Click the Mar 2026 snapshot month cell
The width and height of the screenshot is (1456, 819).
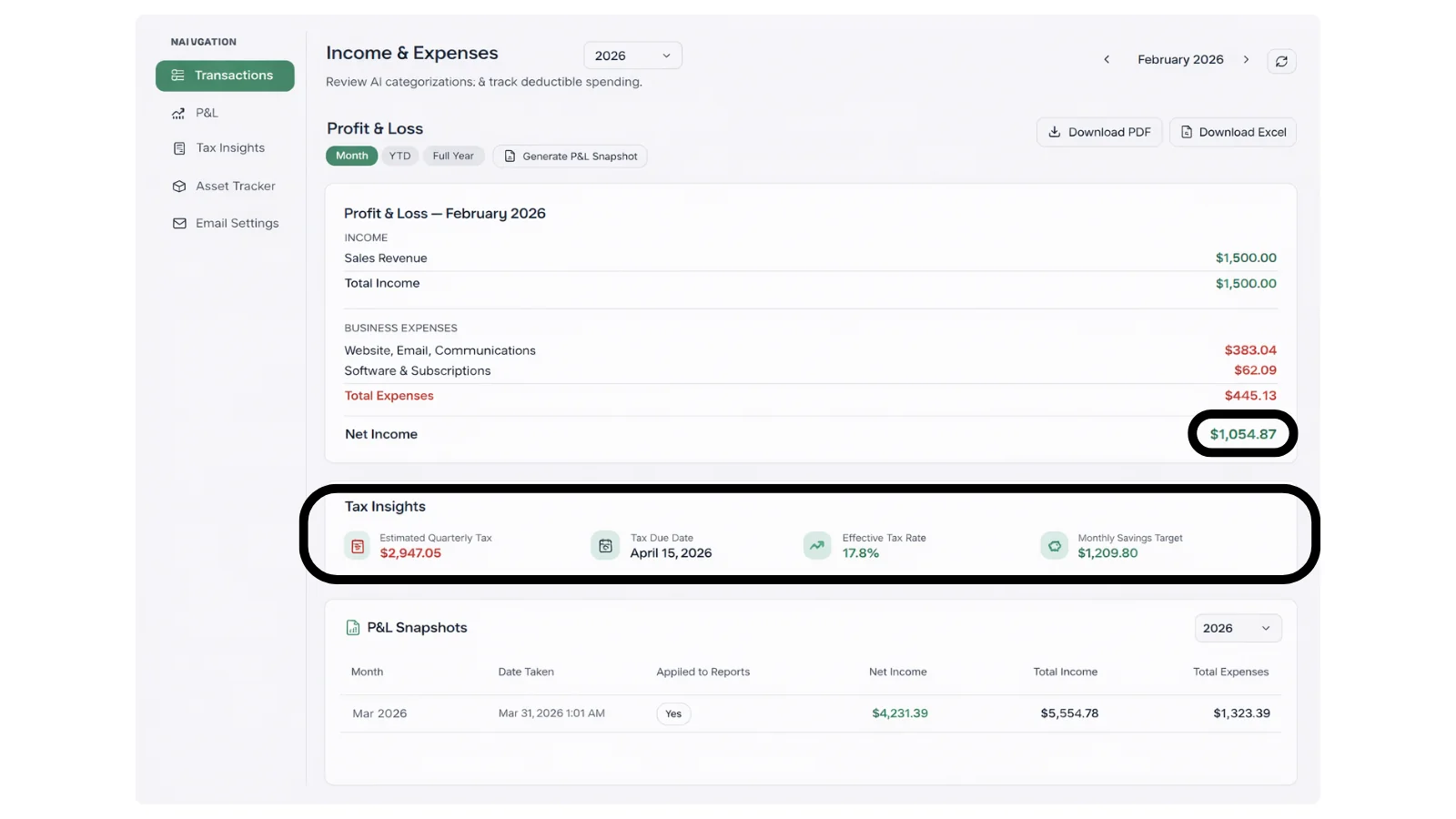point(379,713)
